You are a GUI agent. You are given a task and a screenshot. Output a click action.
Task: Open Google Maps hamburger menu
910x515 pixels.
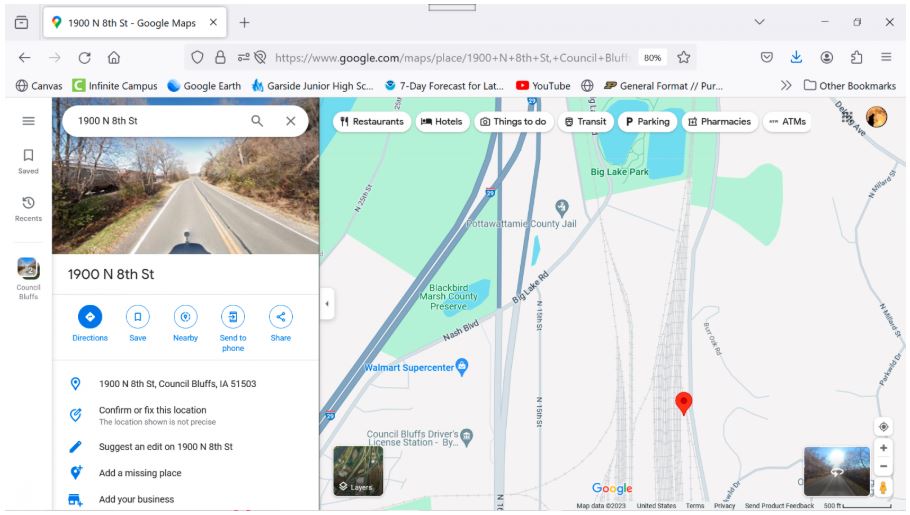28,121
